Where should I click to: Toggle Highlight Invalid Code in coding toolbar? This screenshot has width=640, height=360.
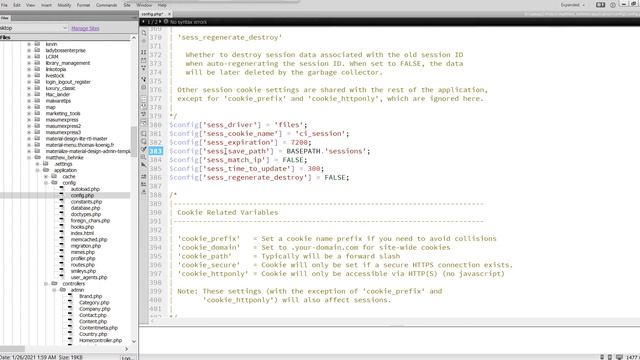(x=144, y=107)
